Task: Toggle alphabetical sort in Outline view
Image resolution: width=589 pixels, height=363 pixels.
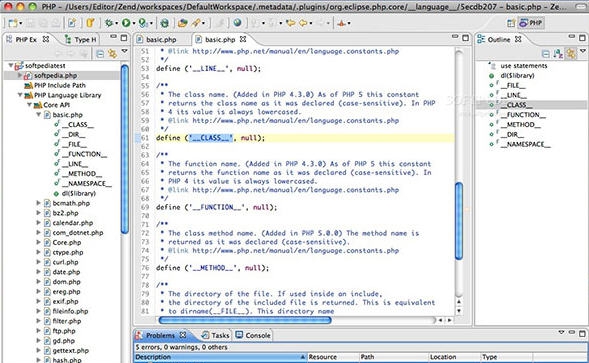Action: 558,54
